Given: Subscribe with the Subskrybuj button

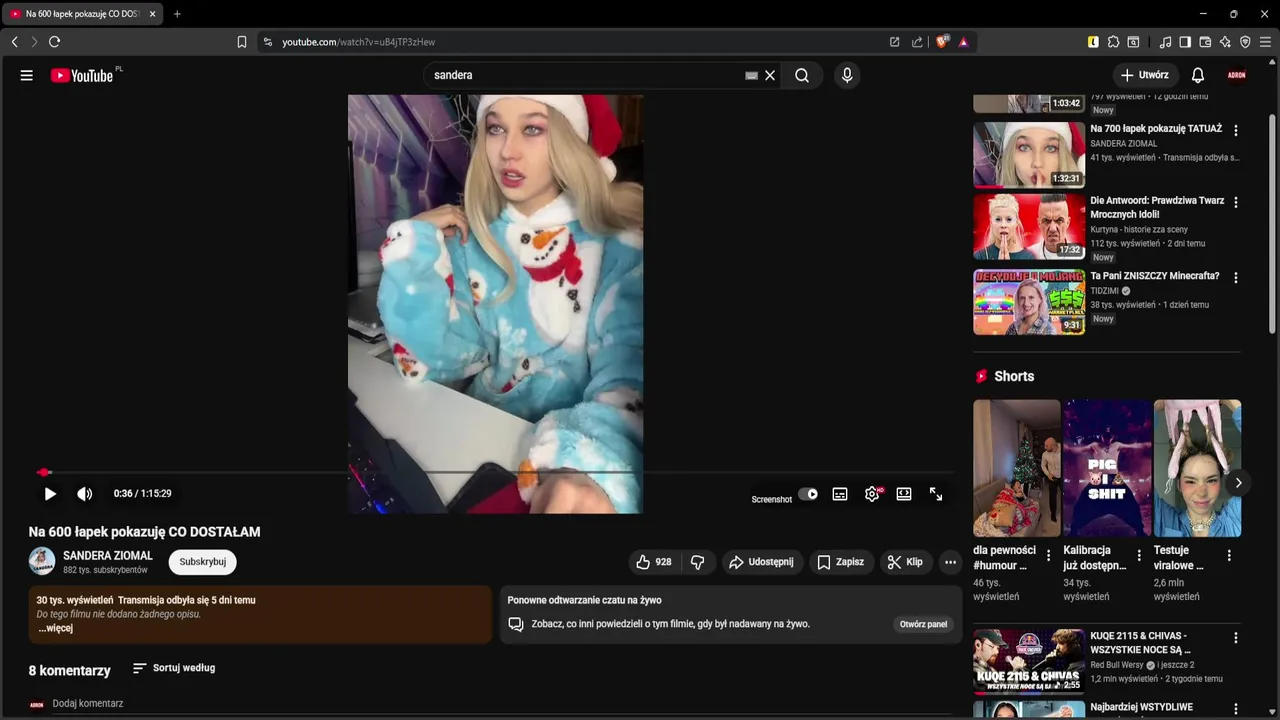Looking at the screenshot, I should point(203,562).
